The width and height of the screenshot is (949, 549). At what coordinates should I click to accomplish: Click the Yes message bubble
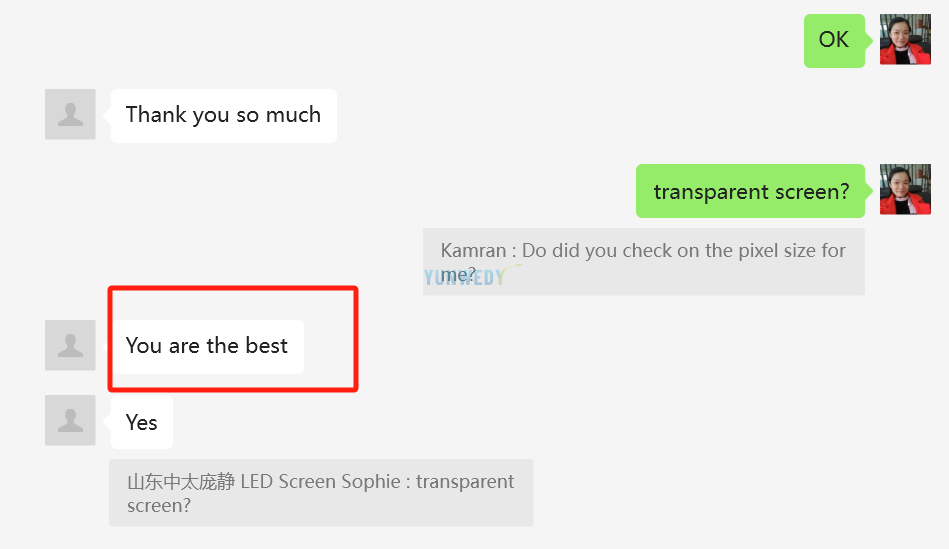pos(142,422)
